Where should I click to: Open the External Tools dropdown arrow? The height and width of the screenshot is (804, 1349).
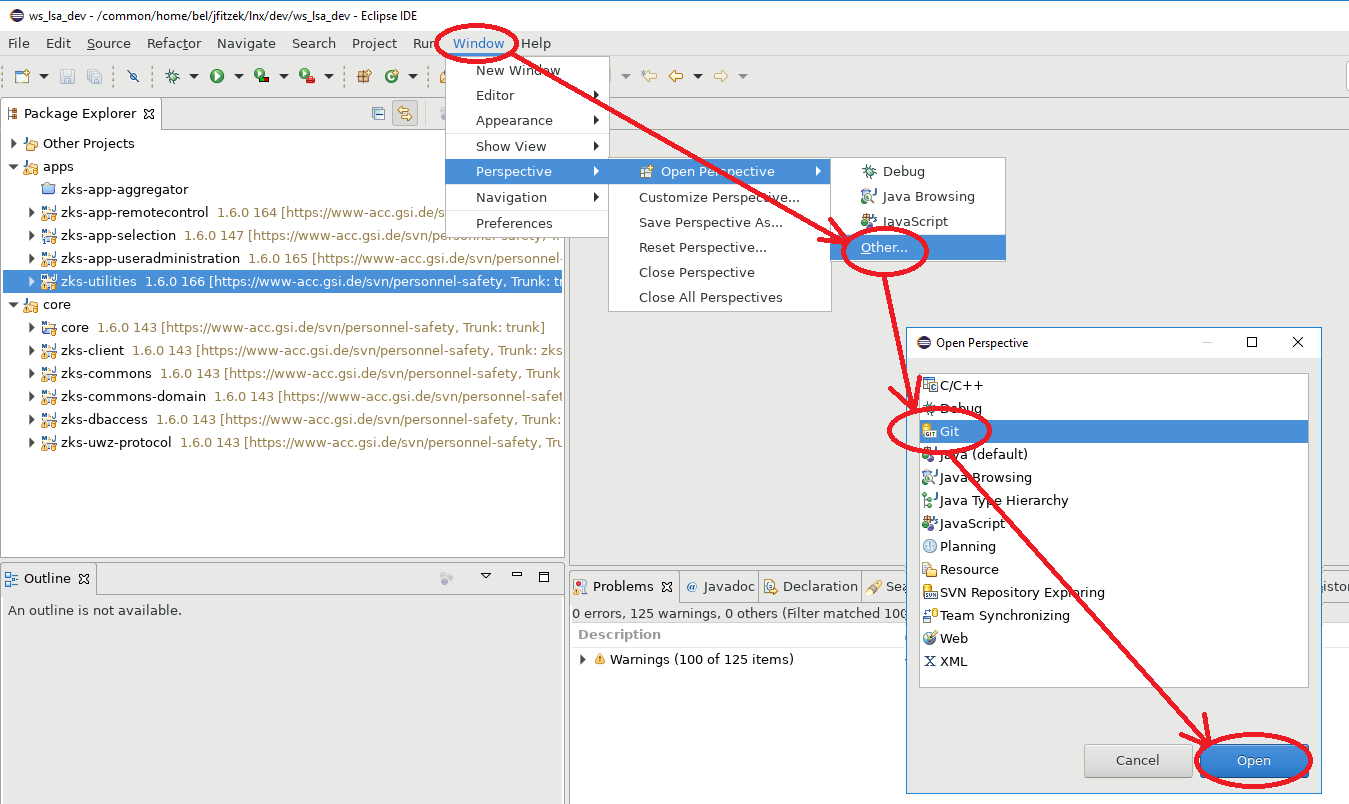click(329, 76)
